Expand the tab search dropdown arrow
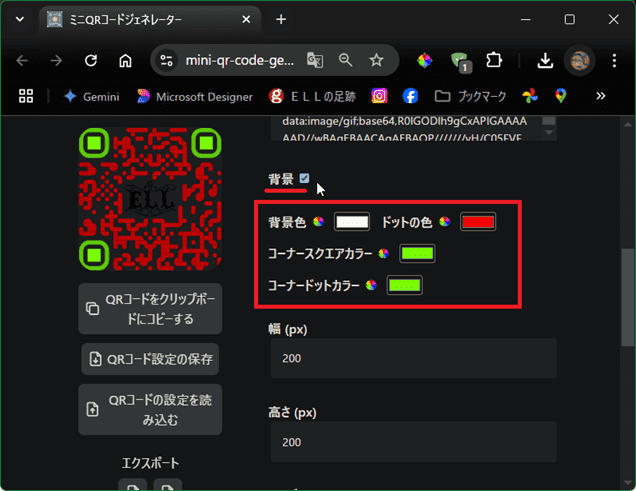Screen dimensions: 636x491 tap(19, 19)
